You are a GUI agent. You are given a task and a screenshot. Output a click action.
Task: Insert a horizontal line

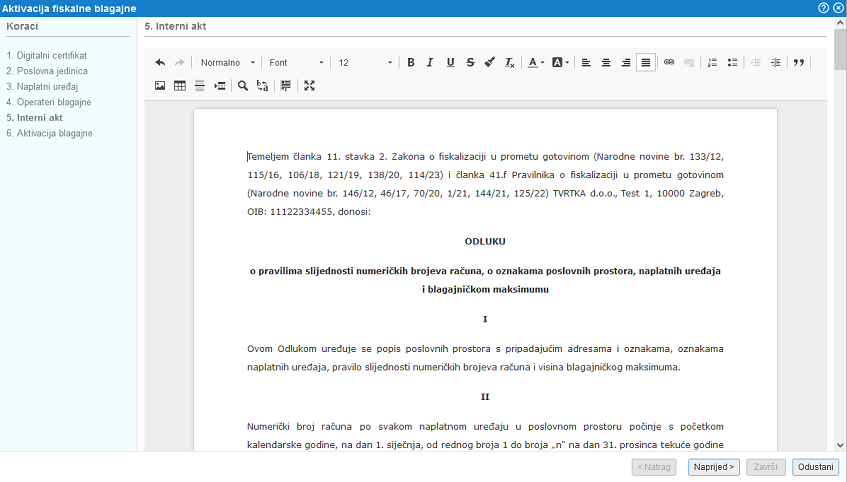pyautogui.click(x=199, y=85)
